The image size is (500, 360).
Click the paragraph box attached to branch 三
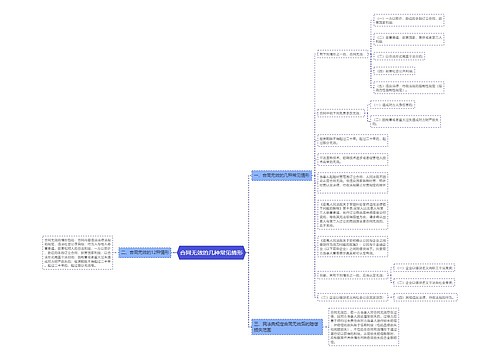point(364,327)
